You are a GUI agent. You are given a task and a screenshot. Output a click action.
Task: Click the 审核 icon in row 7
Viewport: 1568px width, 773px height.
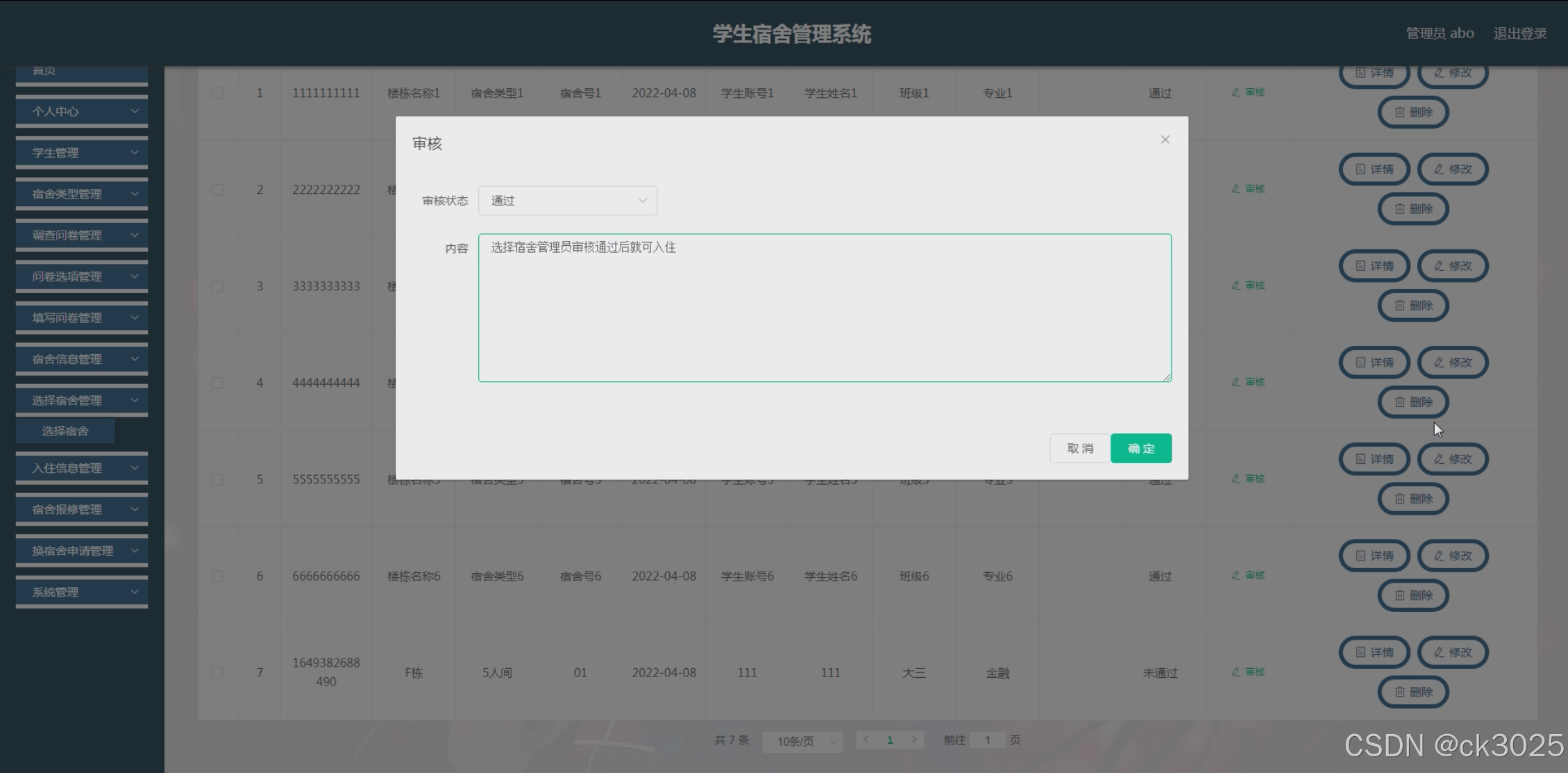(1248, 672)
